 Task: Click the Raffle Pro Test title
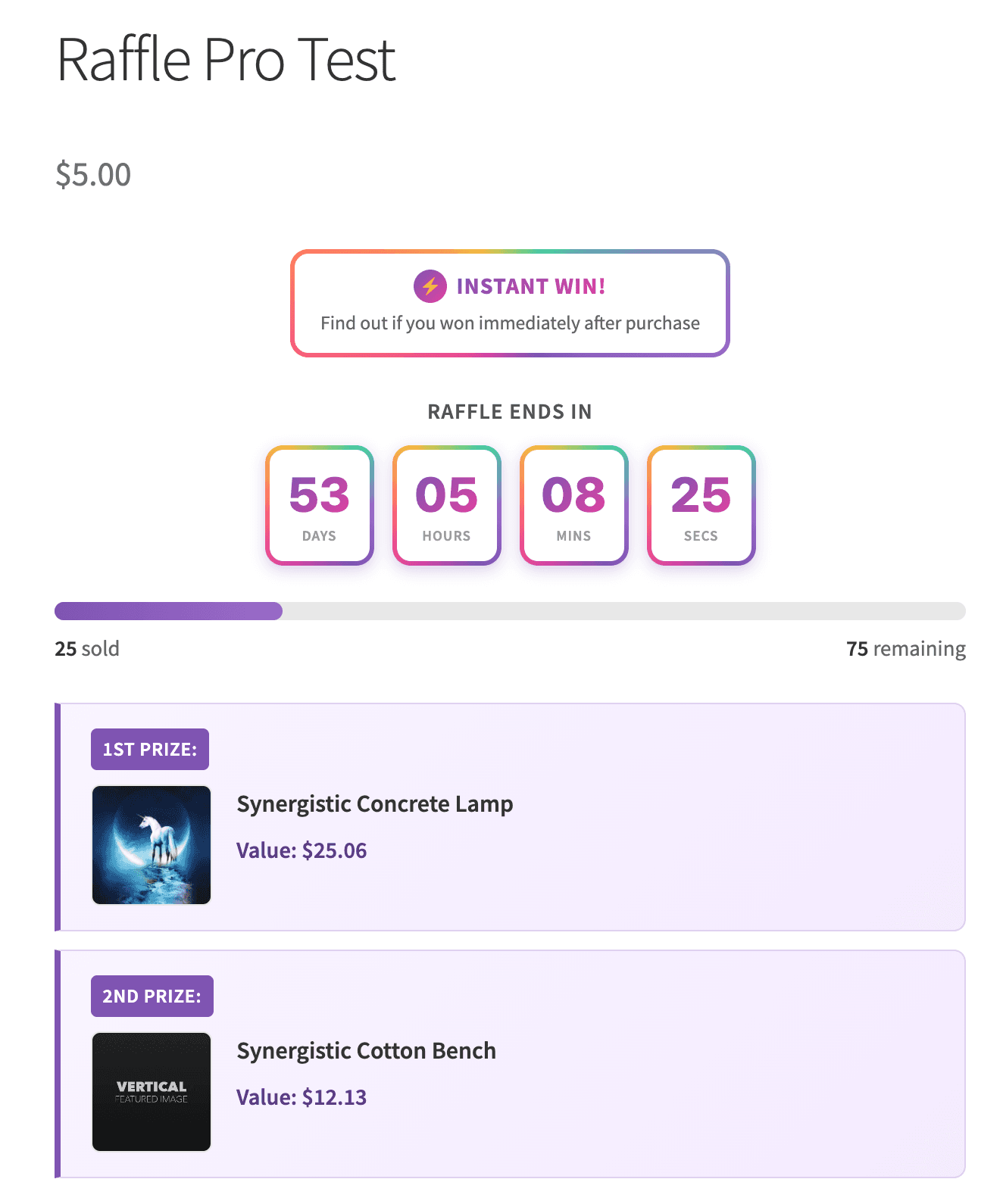pyautogui.click(x=226, y=60)
